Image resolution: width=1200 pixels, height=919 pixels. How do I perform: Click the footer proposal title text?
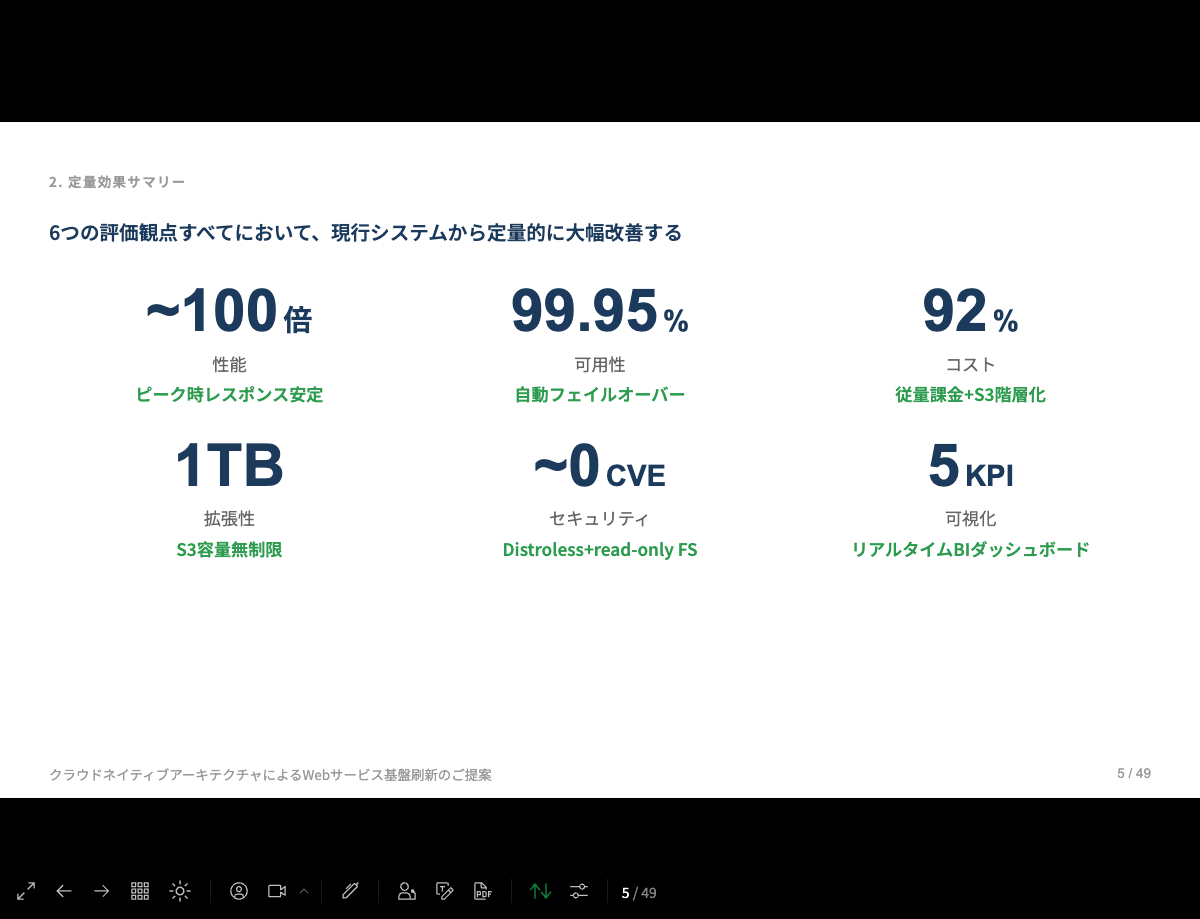point(271,775)
